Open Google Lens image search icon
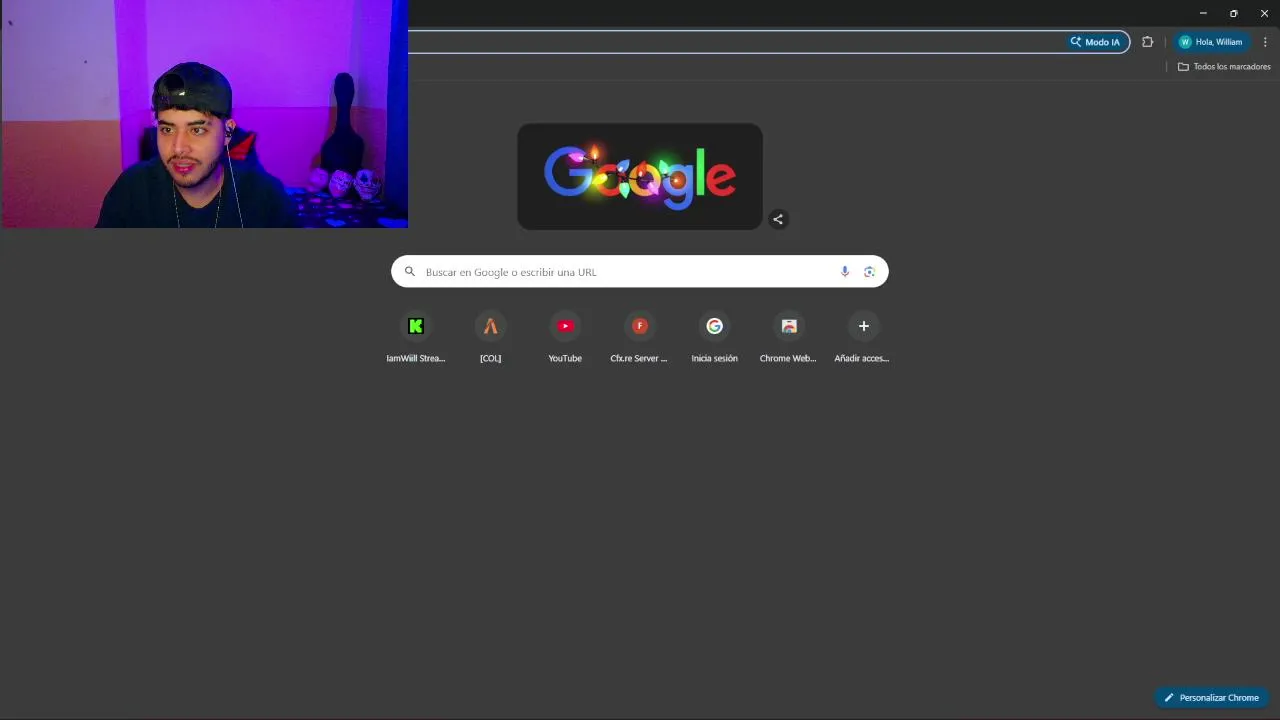 [869, 272]
